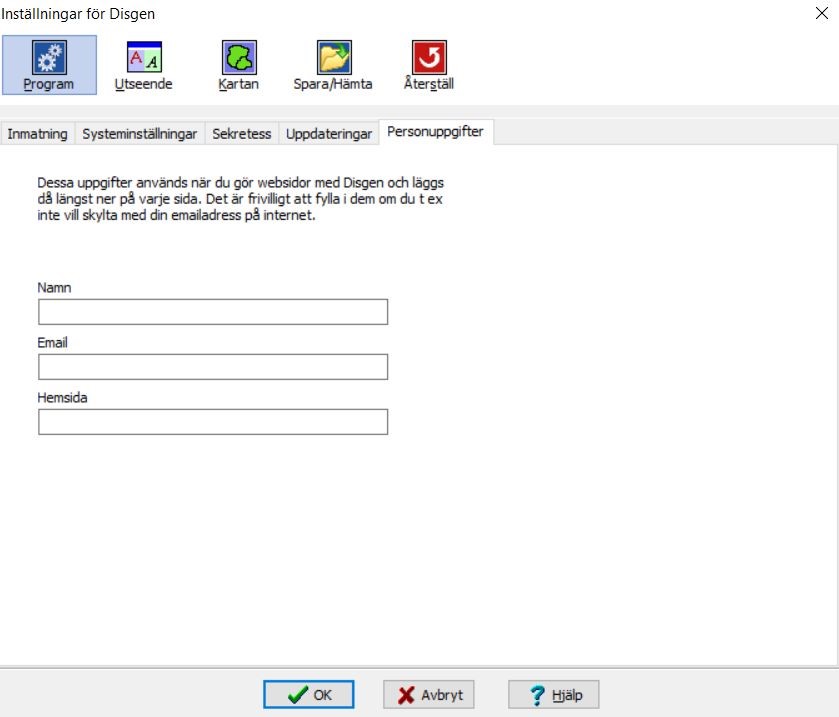839x717 pixels.
Task: Open the Program settings section
Action: [x=49, y=65]
